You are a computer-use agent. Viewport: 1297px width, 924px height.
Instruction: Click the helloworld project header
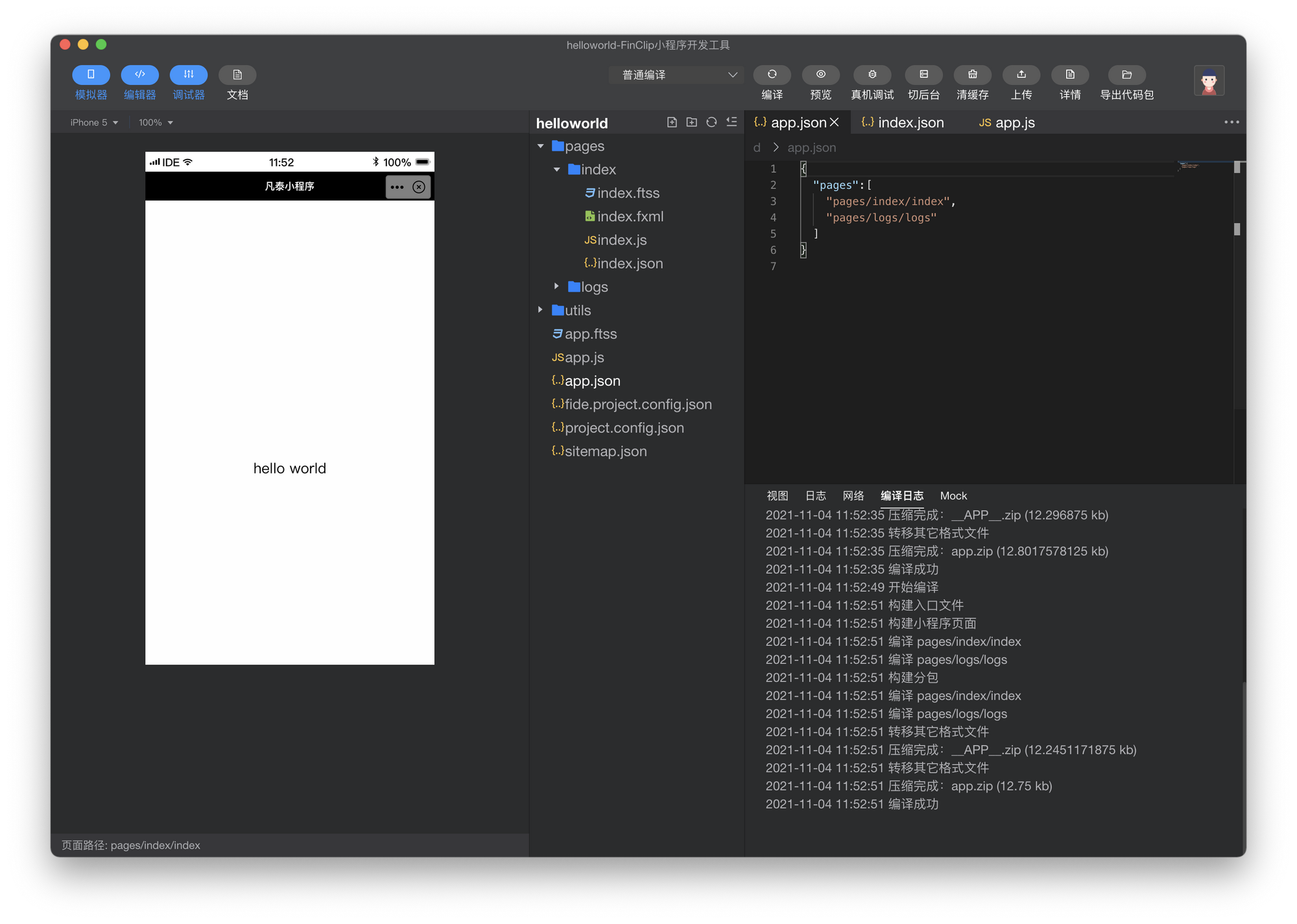tap(572, 123)
